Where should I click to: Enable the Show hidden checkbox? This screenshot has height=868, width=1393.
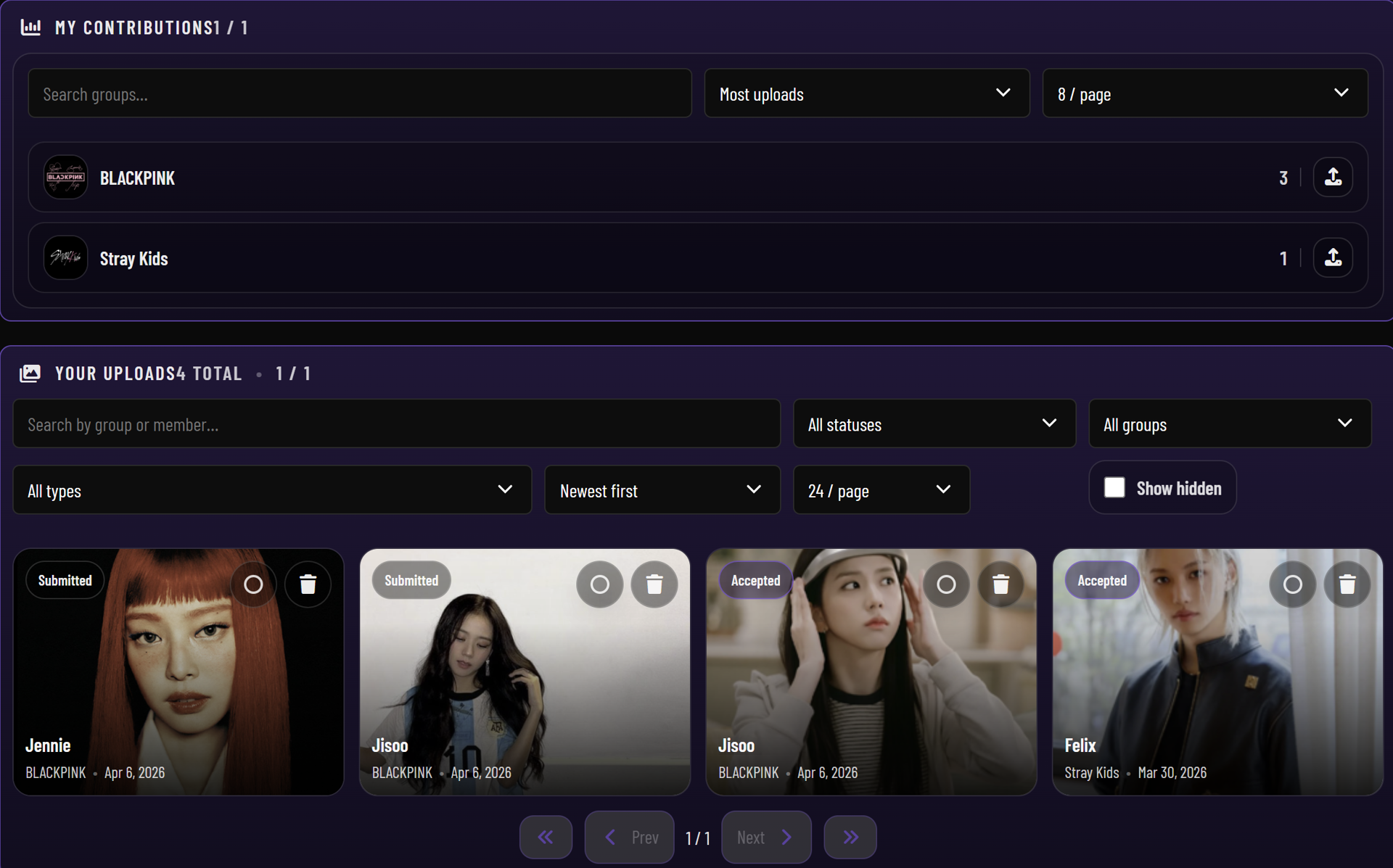tap(1114, 488)
